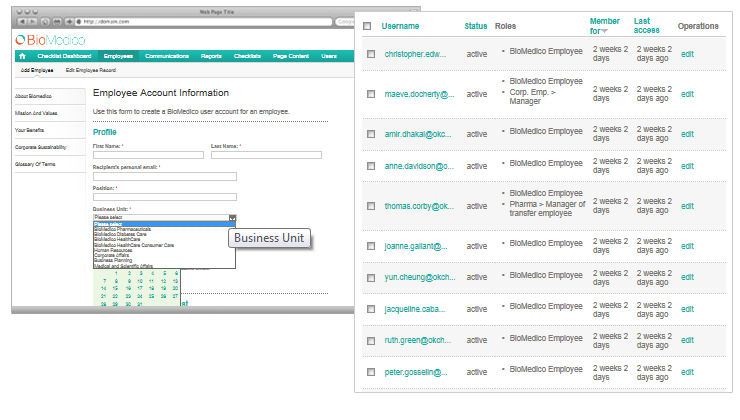
Task: Click the First Name input field
Action: (148, 155)
